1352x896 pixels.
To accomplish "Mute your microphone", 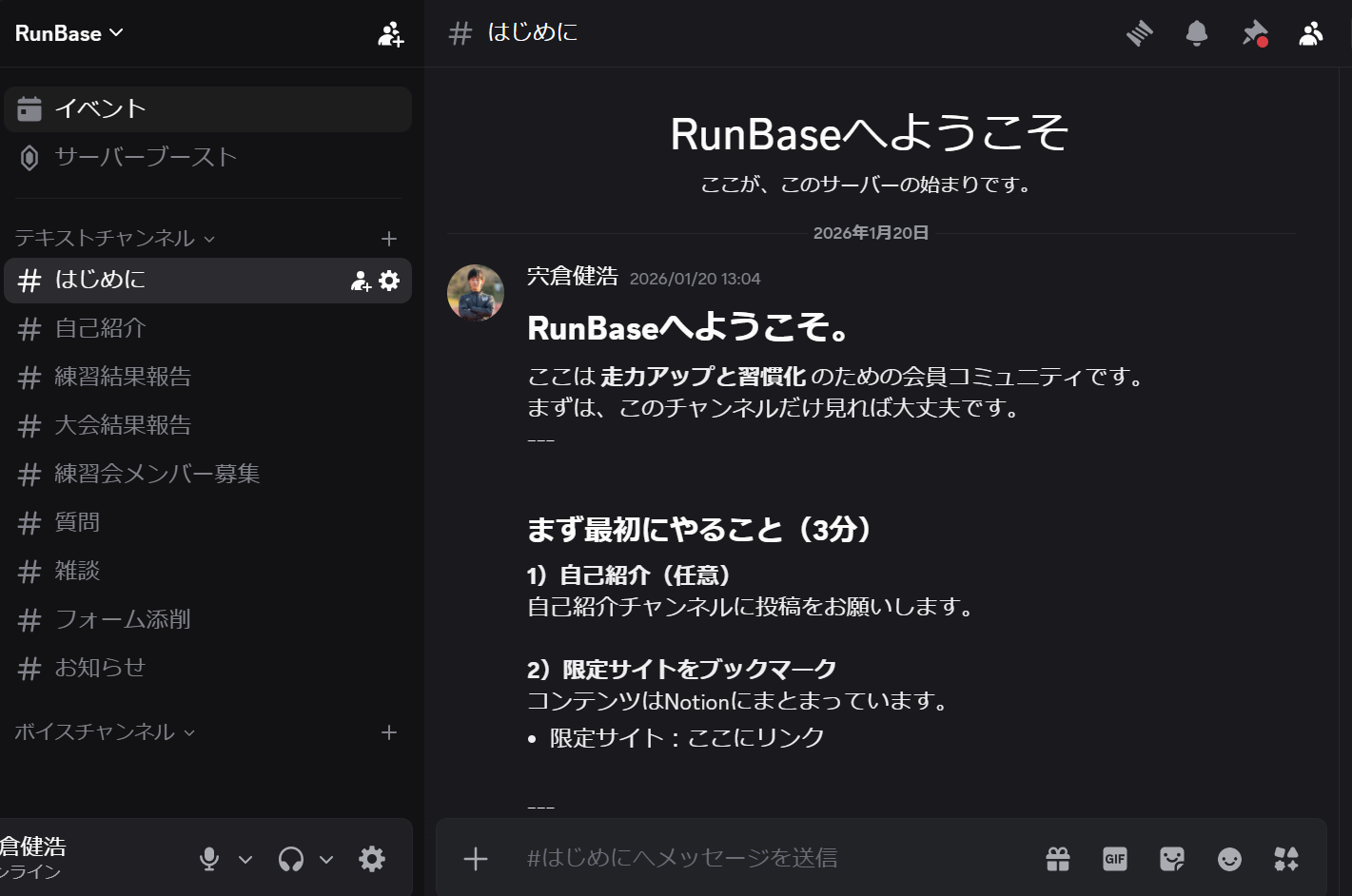I will [x=210, y=858].
